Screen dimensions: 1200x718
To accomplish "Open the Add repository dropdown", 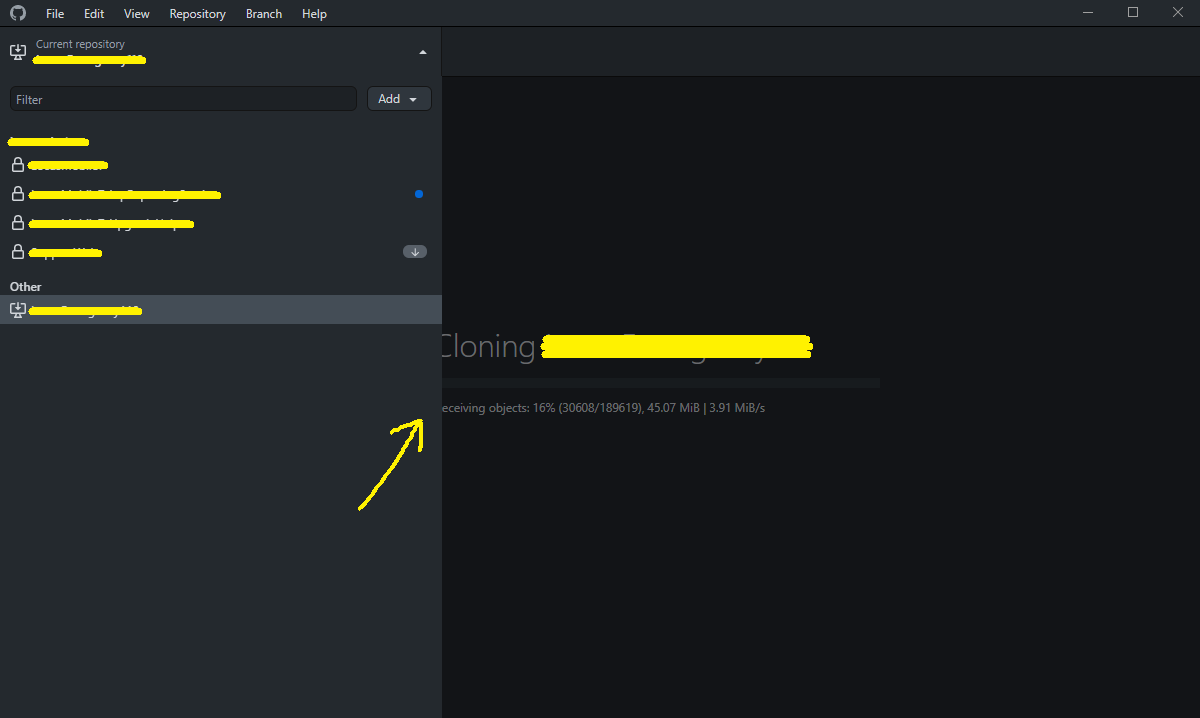I will 399,99.
